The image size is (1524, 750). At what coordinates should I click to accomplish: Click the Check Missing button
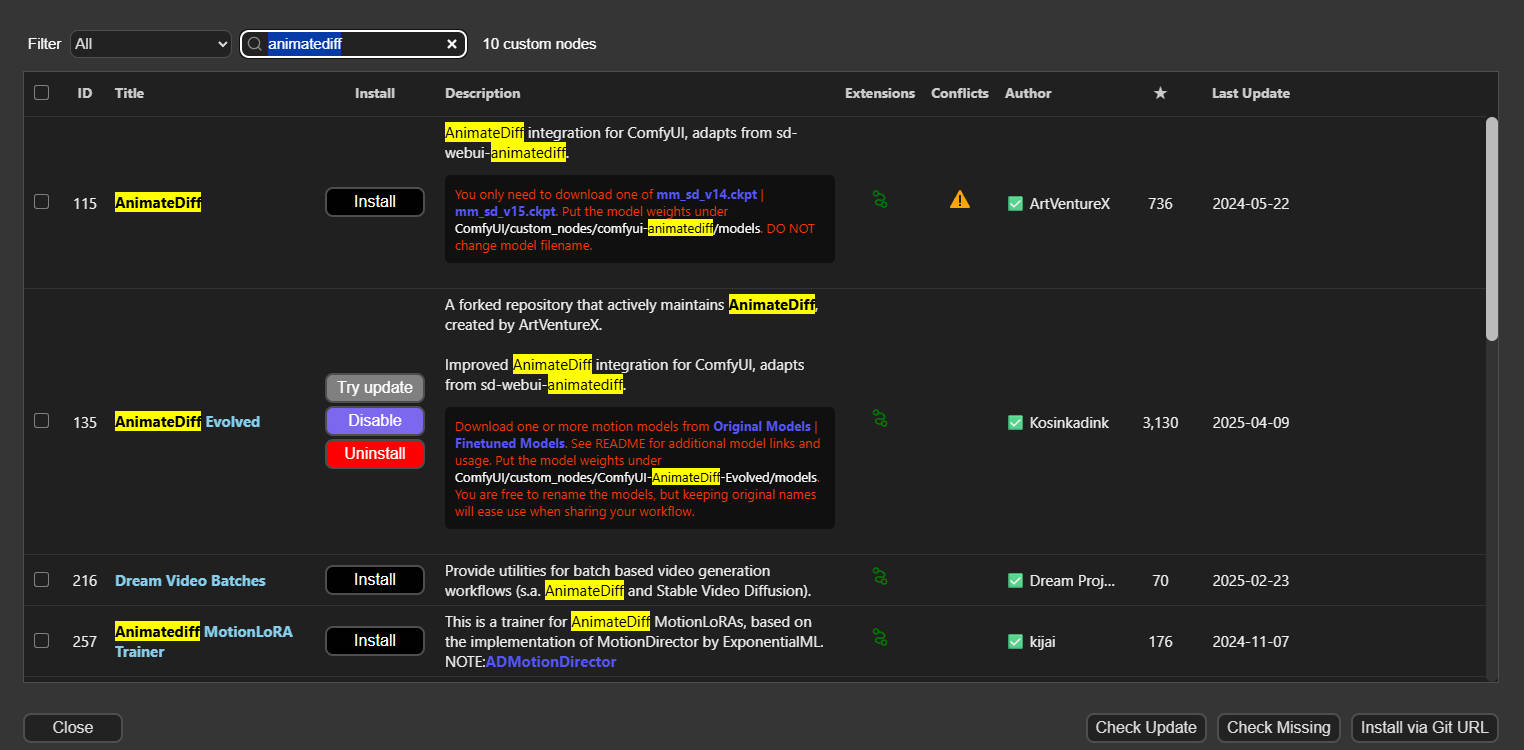(x=1279, y=728)
